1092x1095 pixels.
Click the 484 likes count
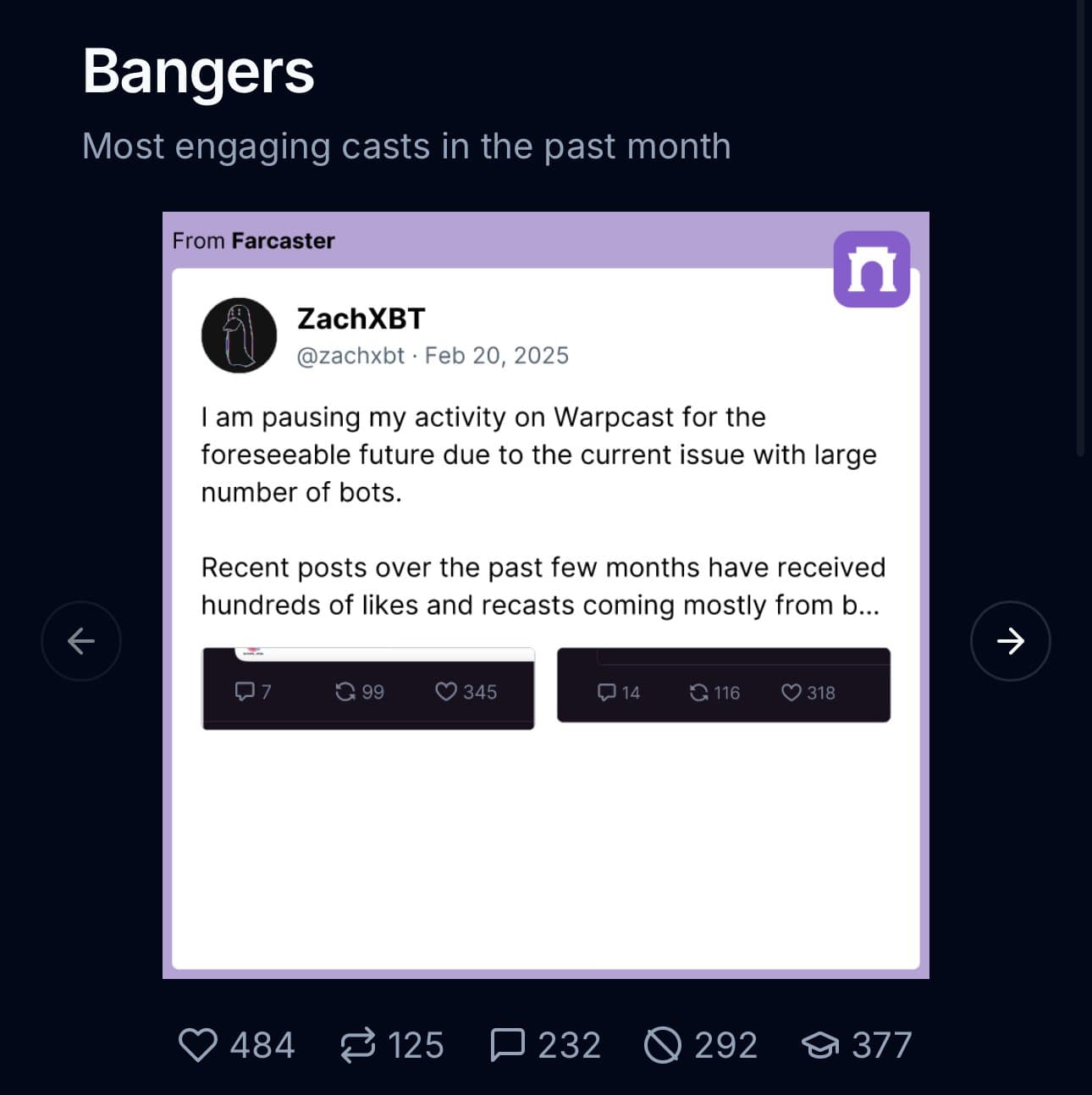[262, 1045]
